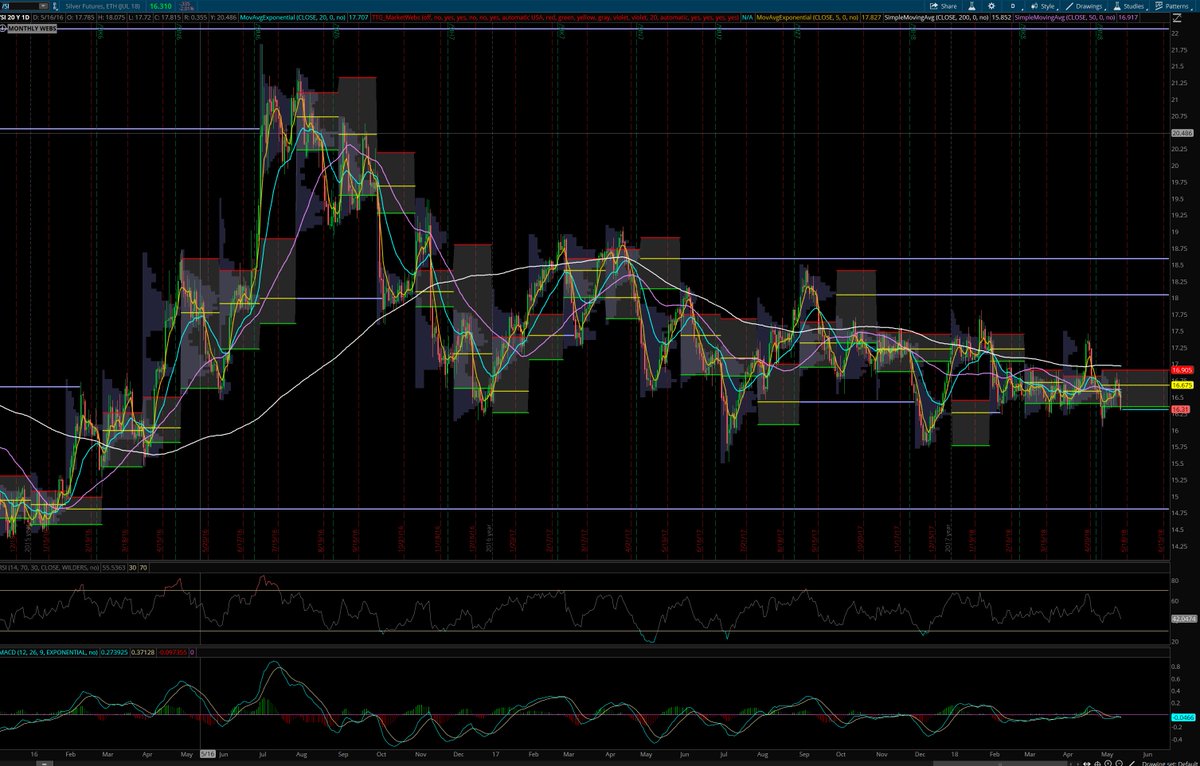Select the RSI study header label
1200x766 pixels.
[50, 568]
